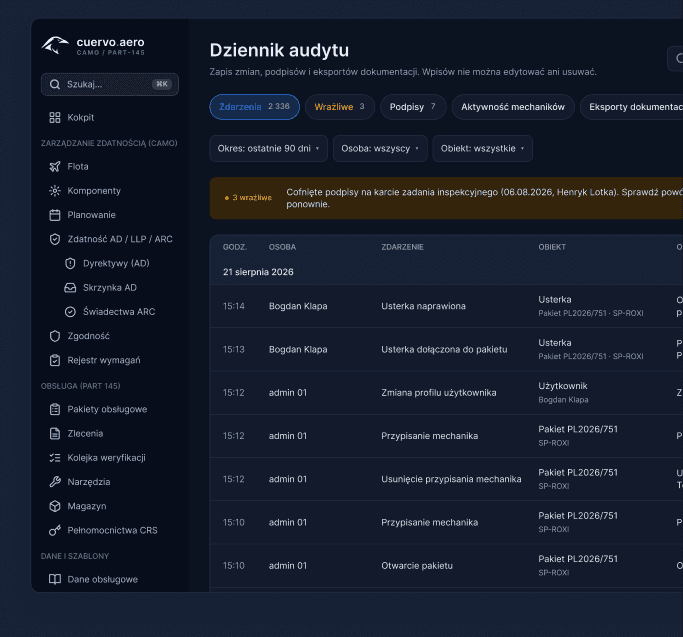Click the Dyrektywy (AD) alert shield icon

[70, 263]
